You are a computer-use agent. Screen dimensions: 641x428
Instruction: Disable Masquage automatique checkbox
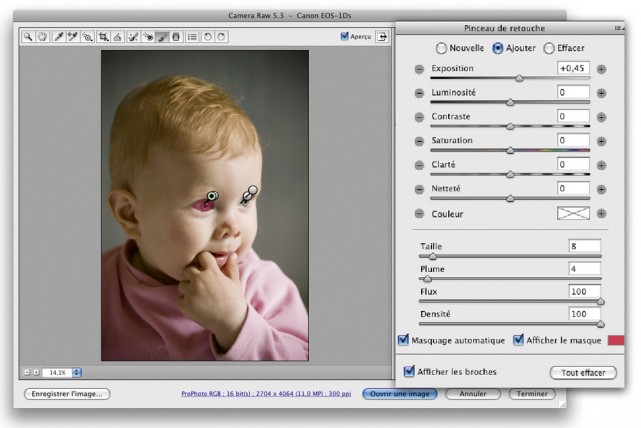coord(403,340)
